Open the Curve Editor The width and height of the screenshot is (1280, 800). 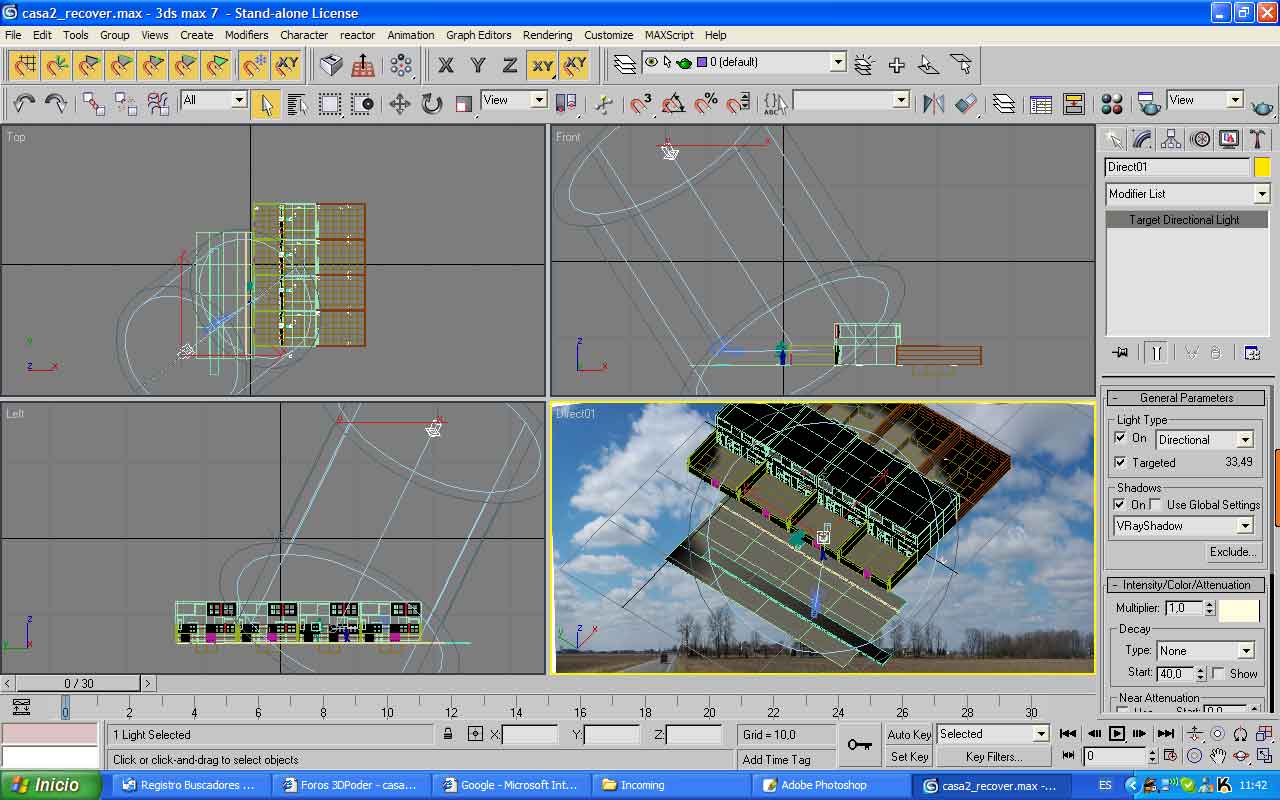tap(1041, 103)
